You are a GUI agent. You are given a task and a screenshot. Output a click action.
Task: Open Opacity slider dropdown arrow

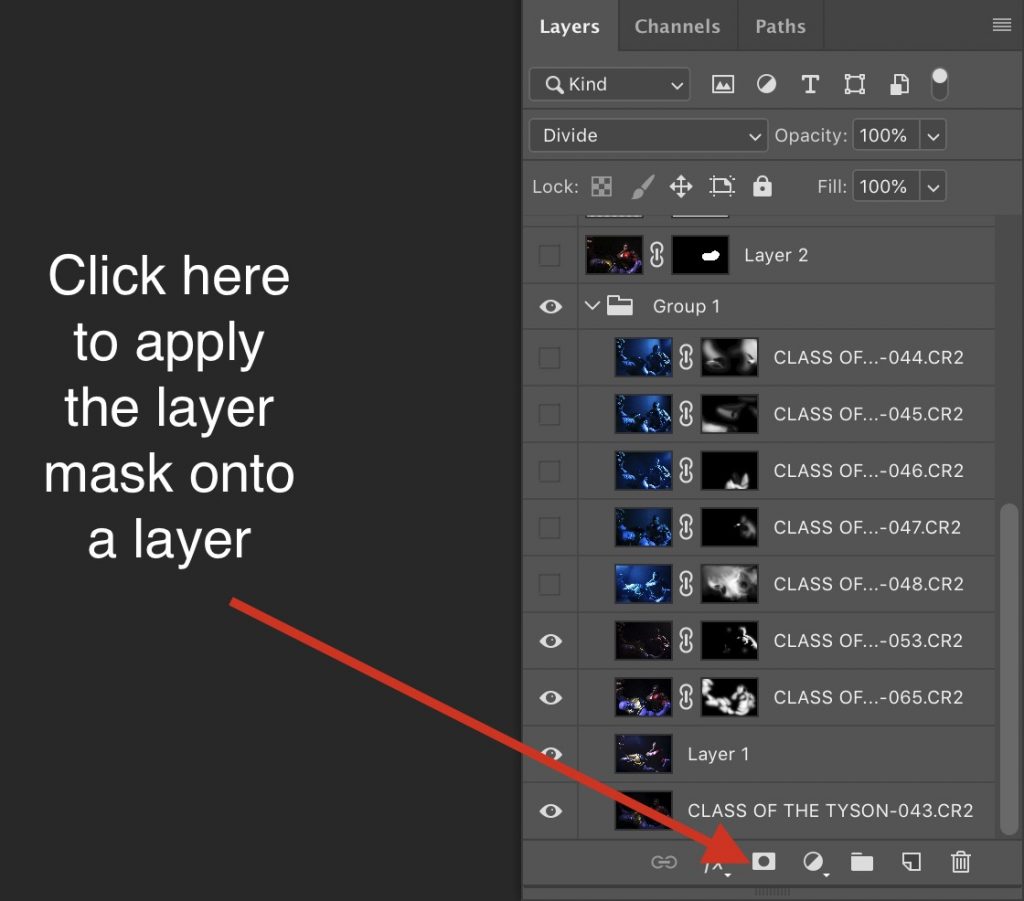pos(933,136)
